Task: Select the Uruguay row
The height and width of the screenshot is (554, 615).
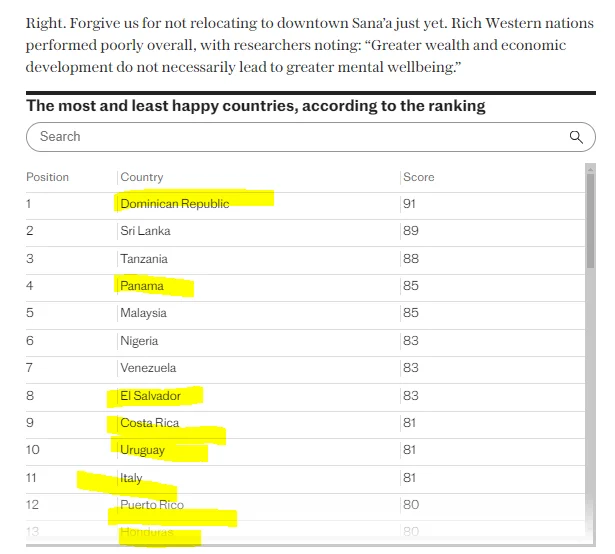Action: 306,450
